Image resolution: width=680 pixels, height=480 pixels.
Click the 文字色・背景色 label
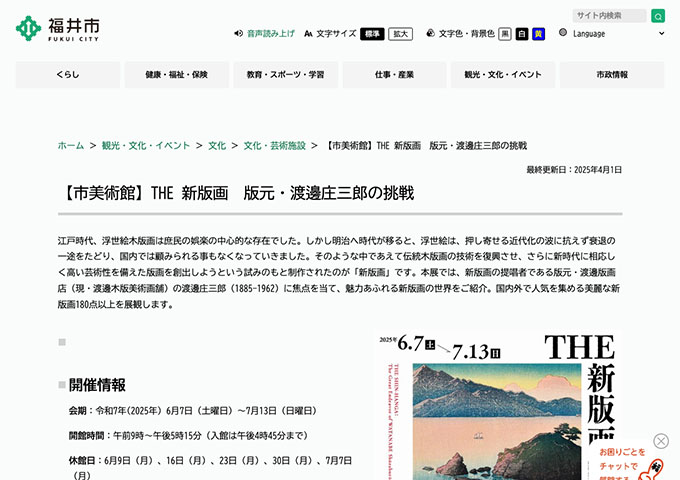pos(466,33)
